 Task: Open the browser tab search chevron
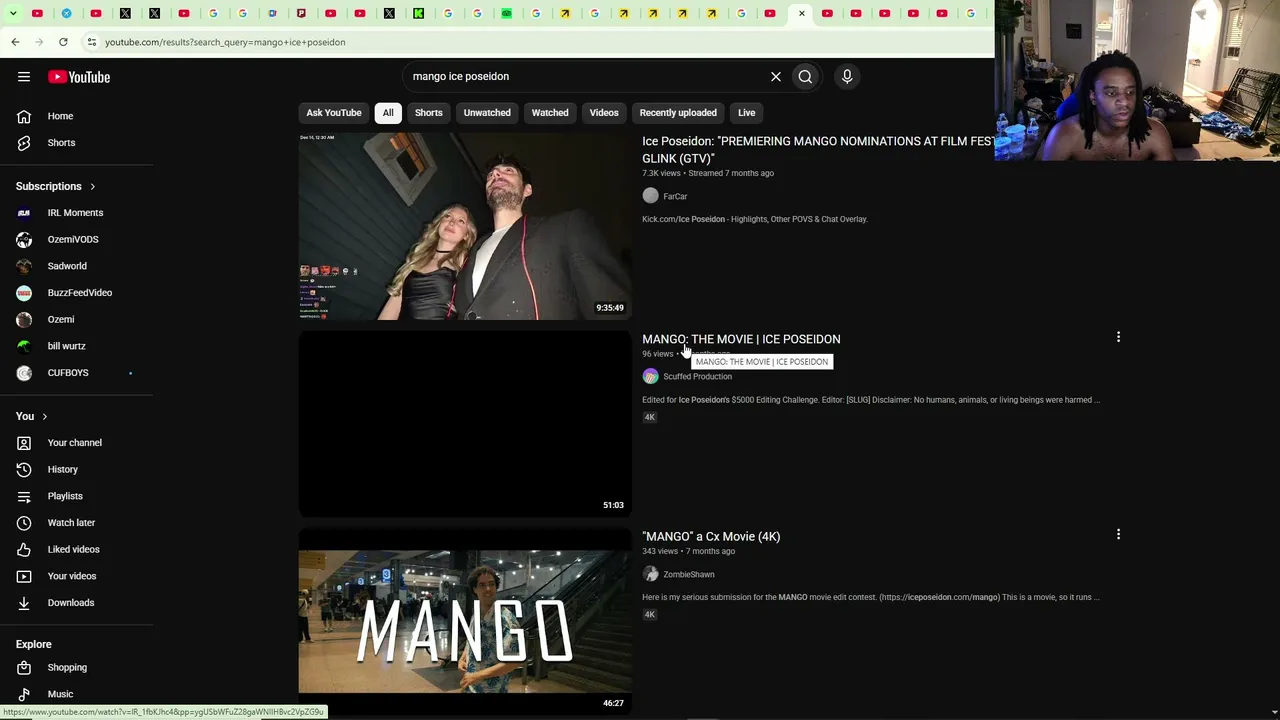point(13,14)
